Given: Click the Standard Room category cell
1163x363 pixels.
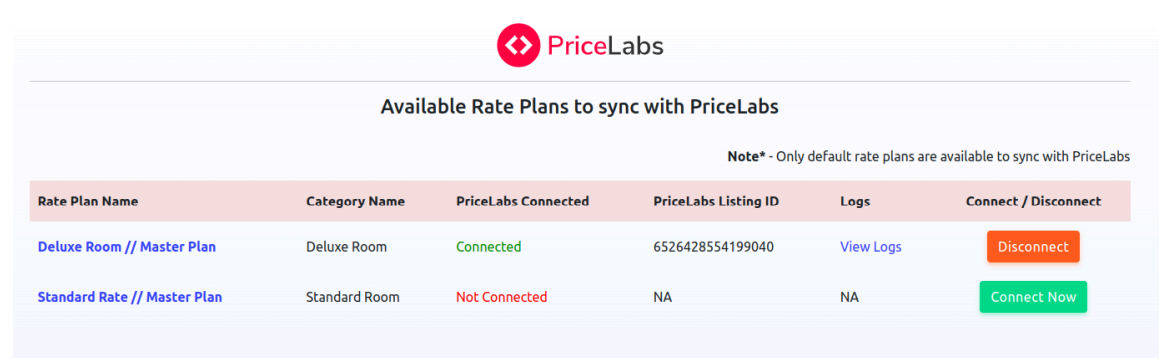Looking at the screenshot, I should coord(353,297).
